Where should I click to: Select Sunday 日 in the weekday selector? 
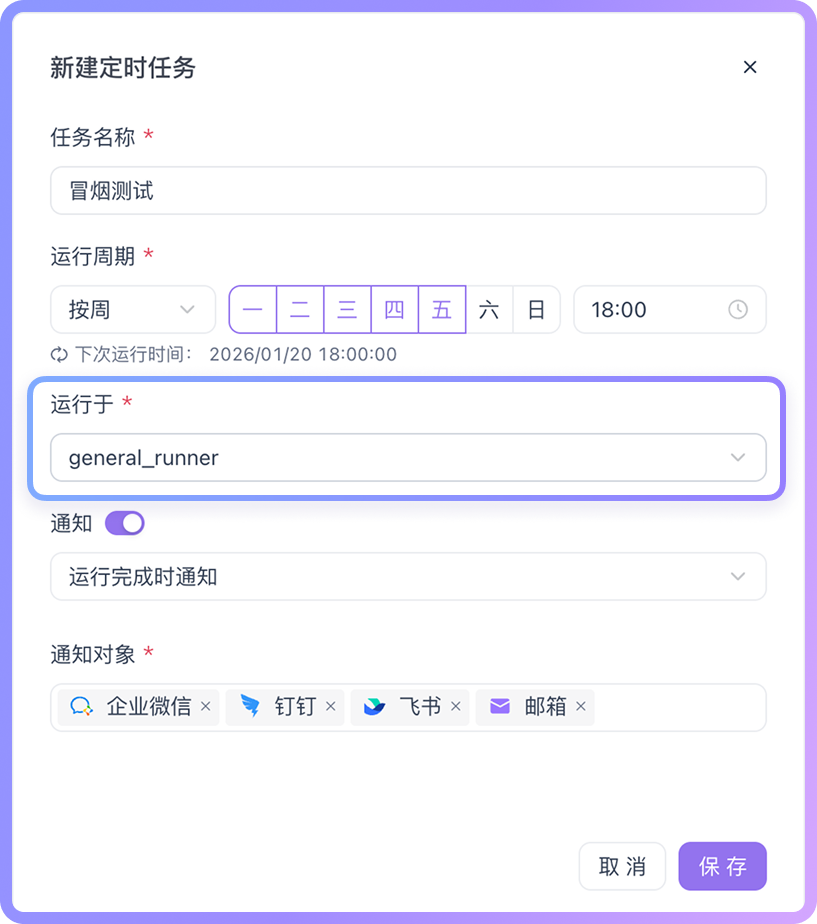tap(536, 309)
